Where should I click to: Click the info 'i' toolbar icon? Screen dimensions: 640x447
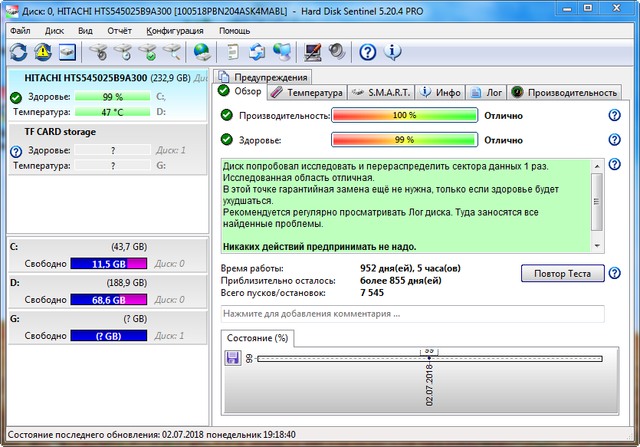click(x=393, y=51)
